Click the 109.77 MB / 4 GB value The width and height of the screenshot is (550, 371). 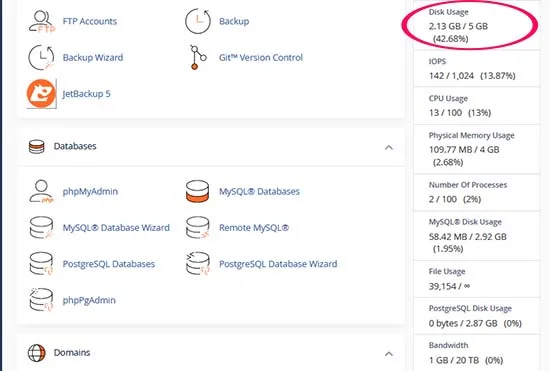click(464, 149)
